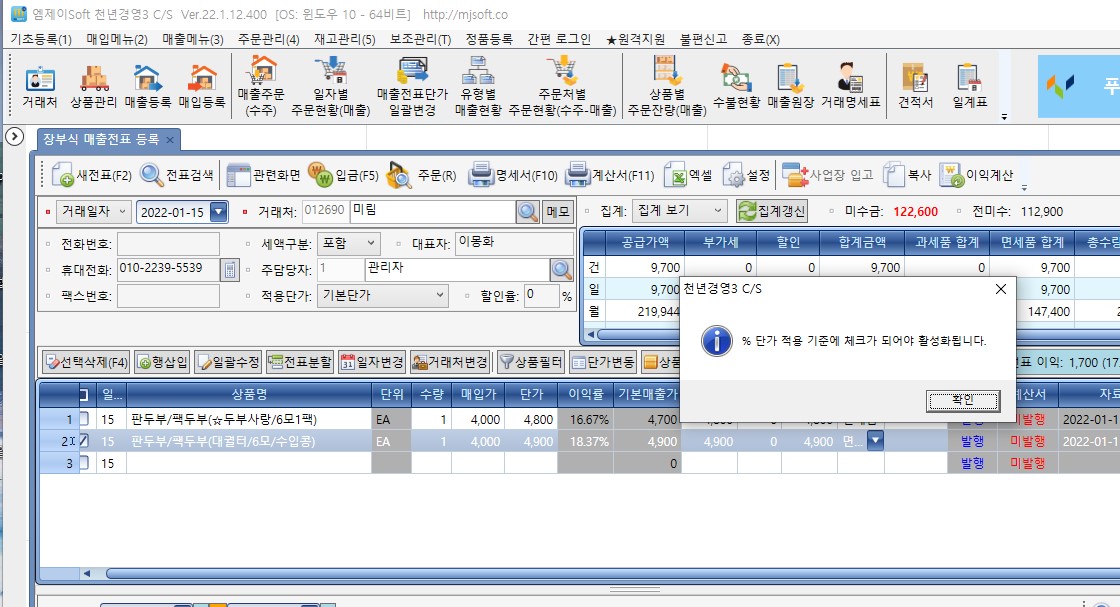
Task: Open 매출메뉴(3) menu
Action: [x=193, y=39]
